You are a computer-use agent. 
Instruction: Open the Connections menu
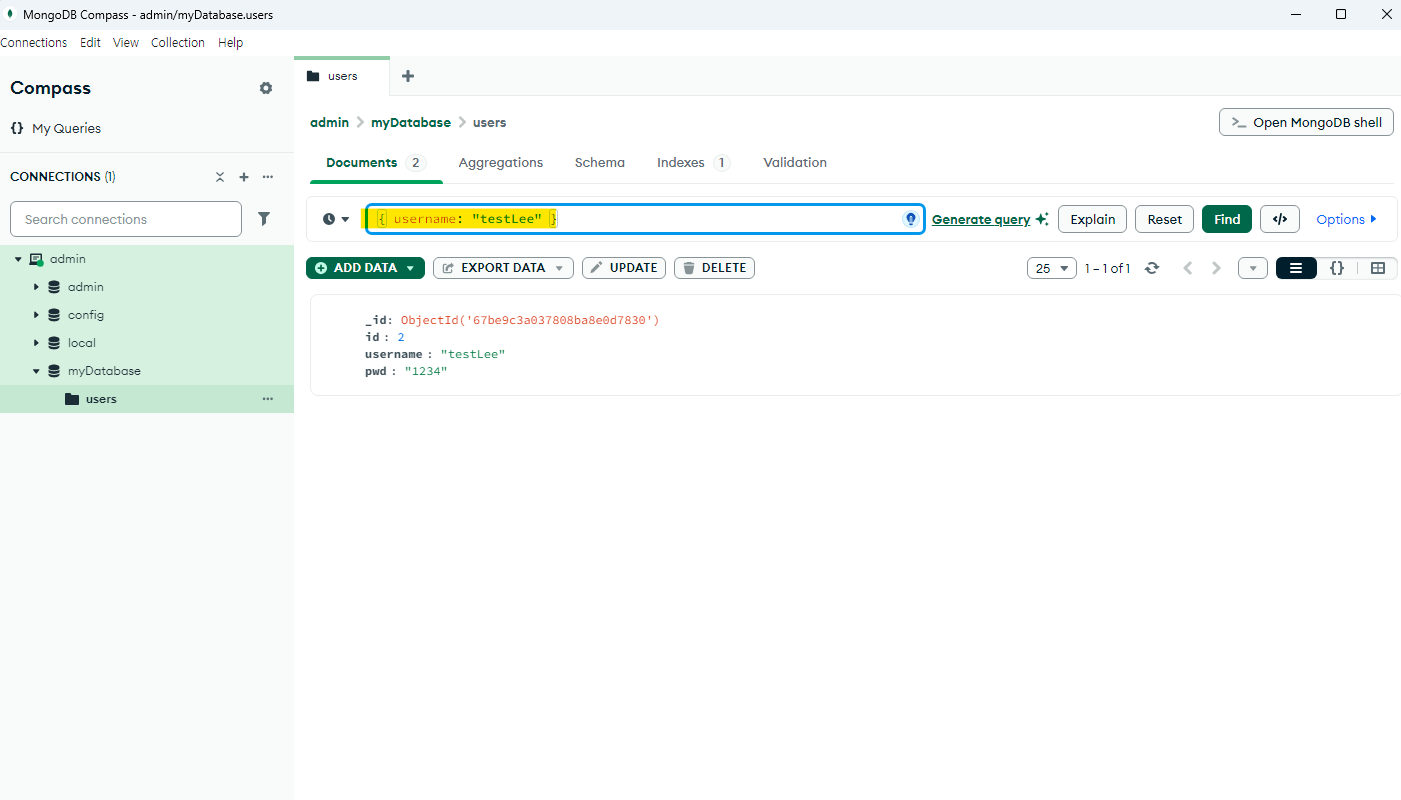[34, 43]
